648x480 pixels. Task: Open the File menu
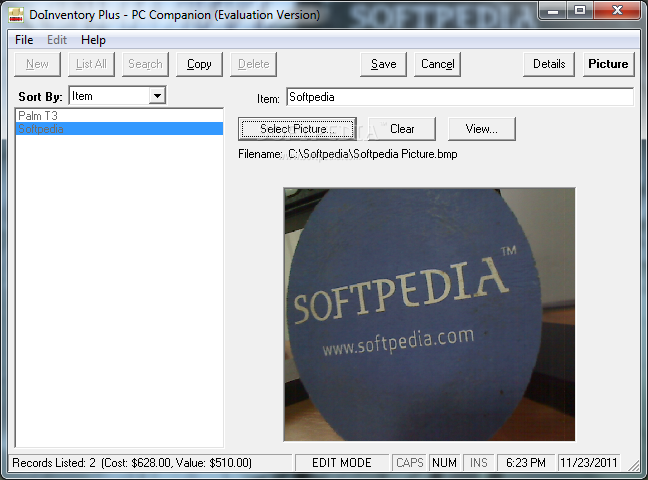click(x=24, y=40)
